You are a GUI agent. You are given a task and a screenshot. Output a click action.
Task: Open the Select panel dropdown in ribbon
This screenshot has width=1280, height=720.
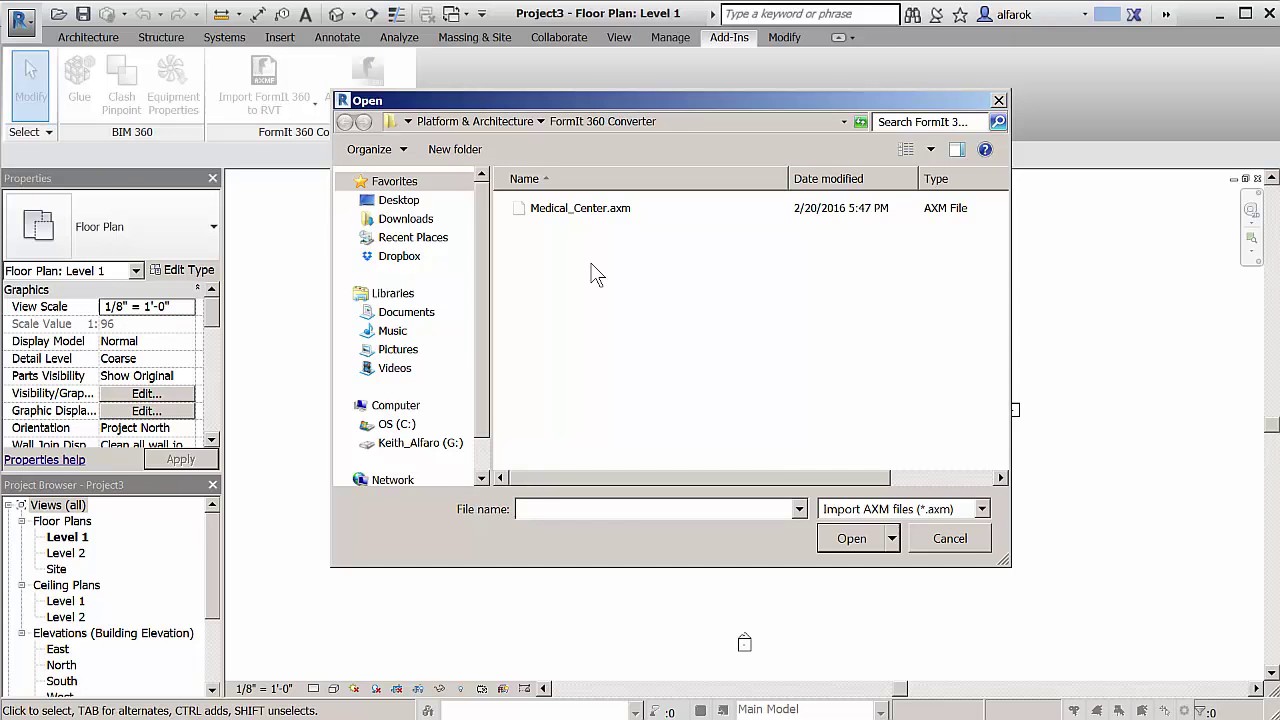31,132
